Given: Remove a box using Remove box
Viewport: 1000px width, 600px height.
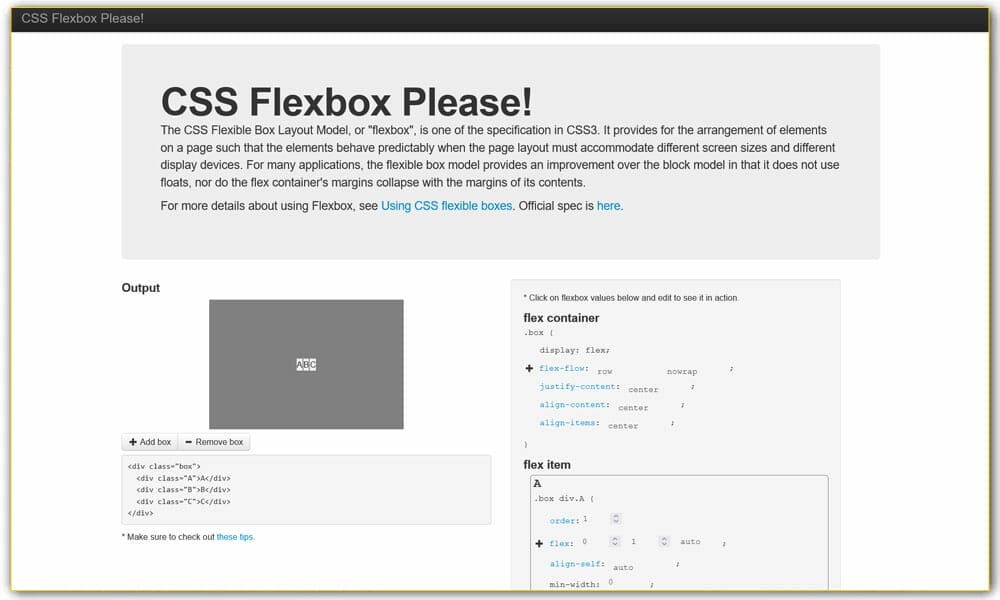Looking at the screenshot, I should tap(213, 441).
